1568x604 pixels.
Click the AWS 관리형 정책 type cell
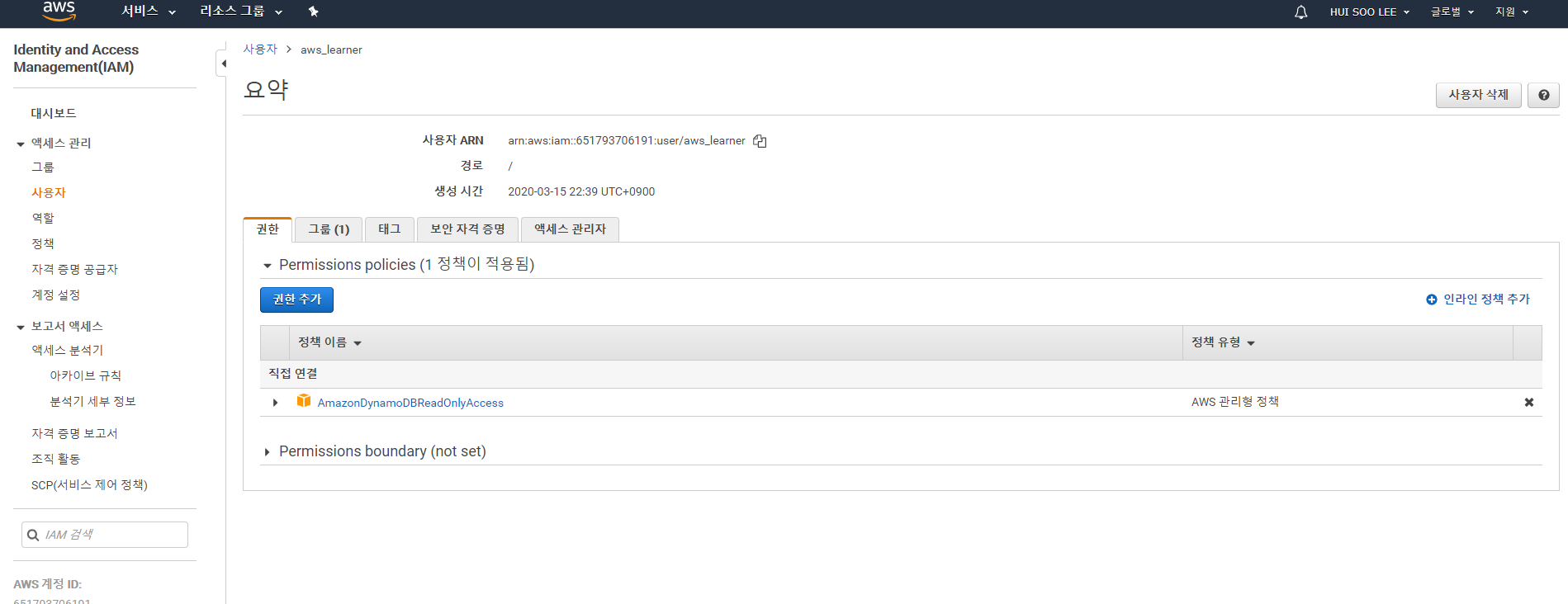click(x=1234, y=402)
